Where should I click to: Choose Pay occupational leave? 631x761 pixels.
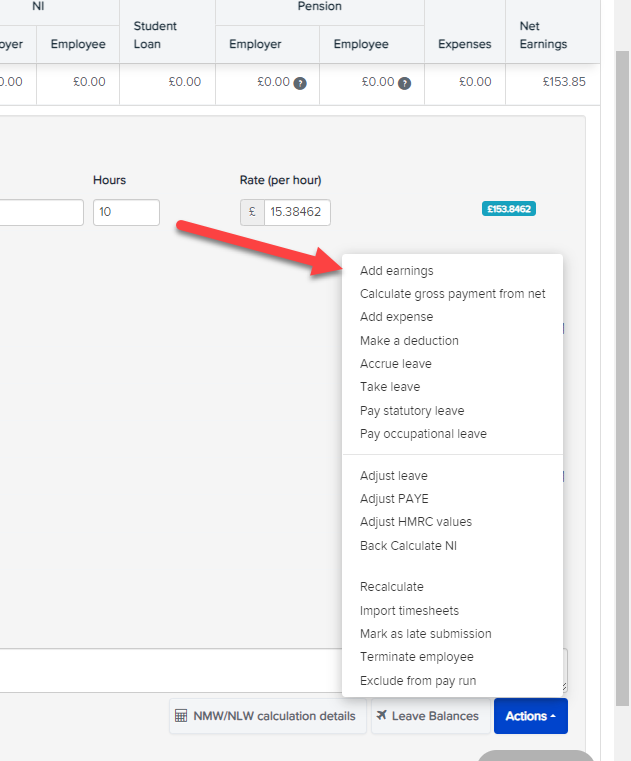[x=423, y=434]
